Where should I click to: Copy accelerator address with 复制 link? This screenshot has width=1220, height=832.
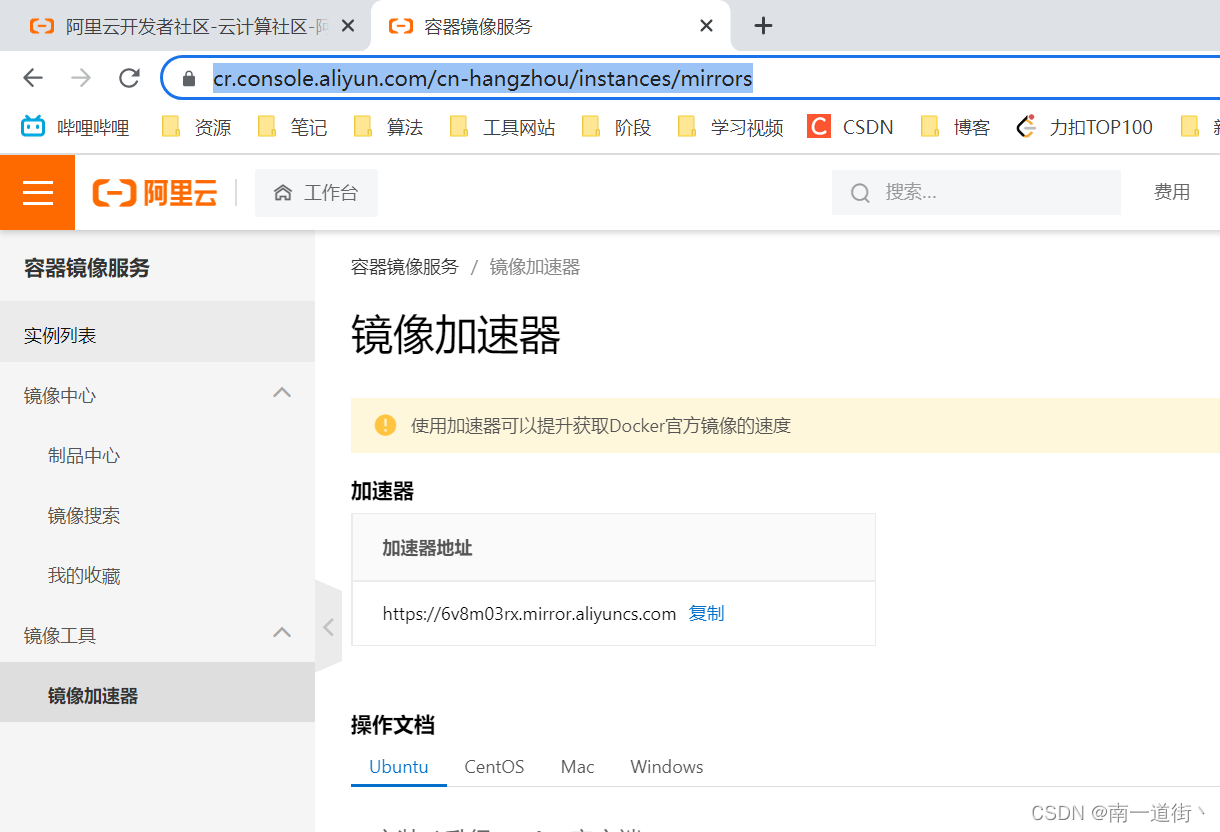tap(706, 614)
